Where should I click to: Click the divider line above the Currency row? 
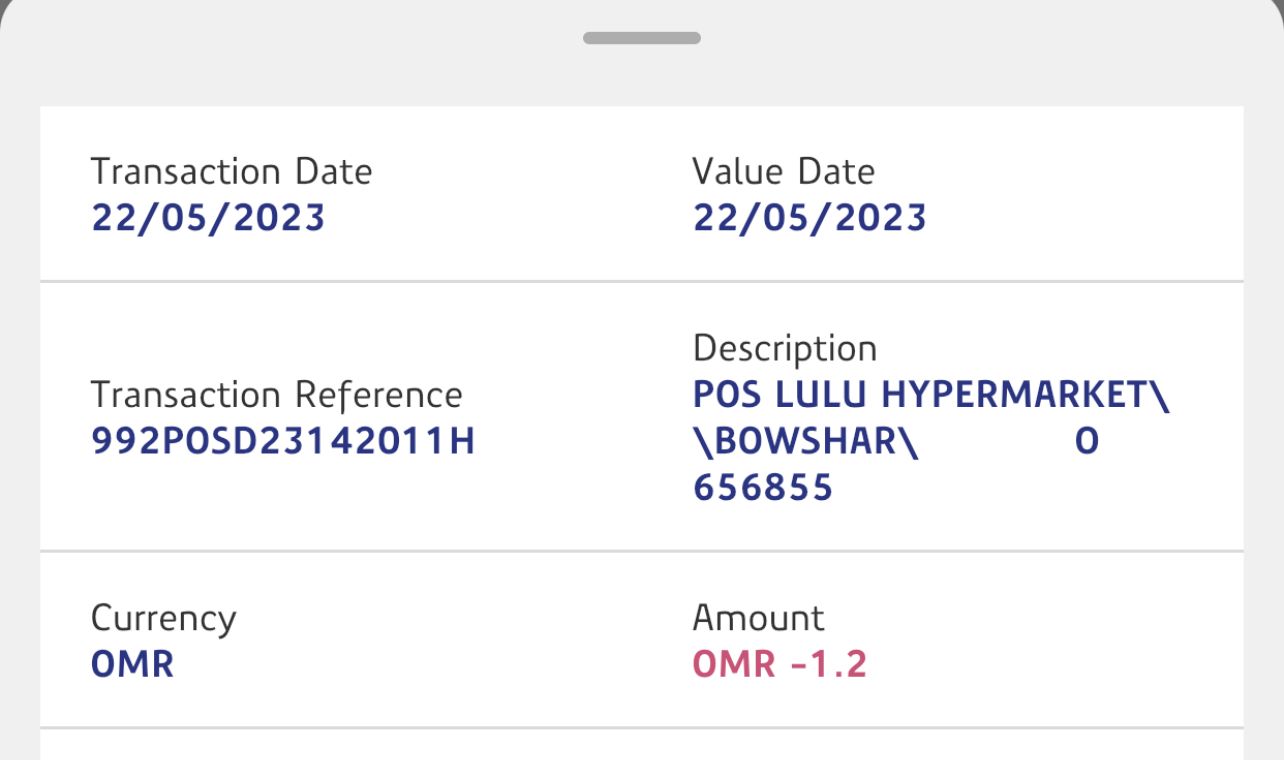(x=642, y=551)
